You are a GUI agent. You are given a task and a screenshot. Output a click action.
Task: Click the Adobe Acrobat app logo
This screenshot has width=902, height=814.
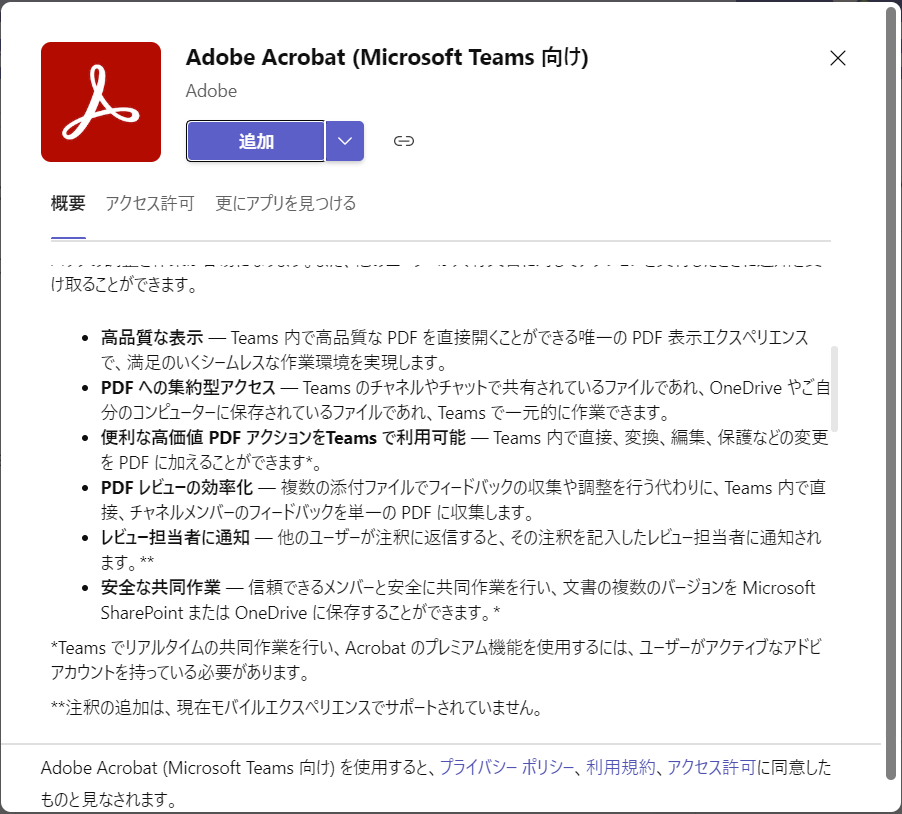click(101, 102)
